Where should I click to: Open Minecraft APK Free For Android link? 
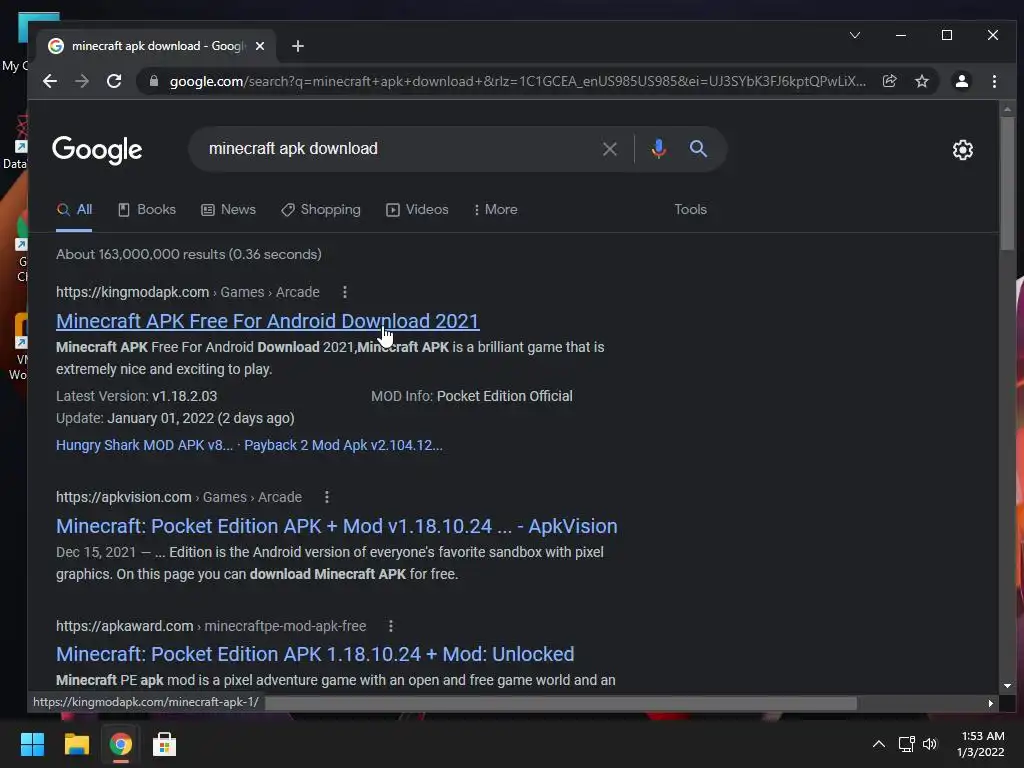(267, 321)
